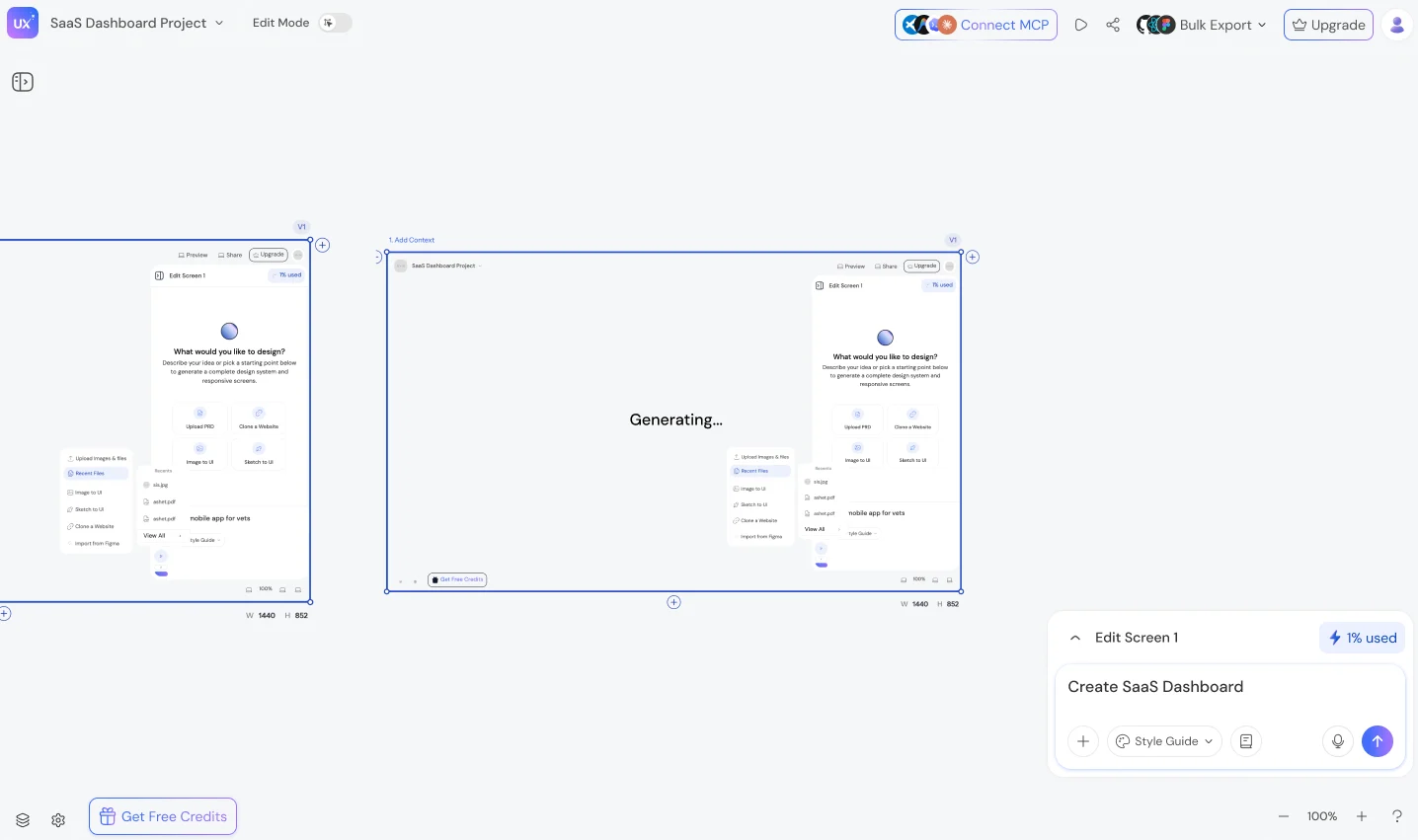Click the width value 1440 under the left frame
The width and height of the screenshot is (1418, 840).
click(267, 615)
